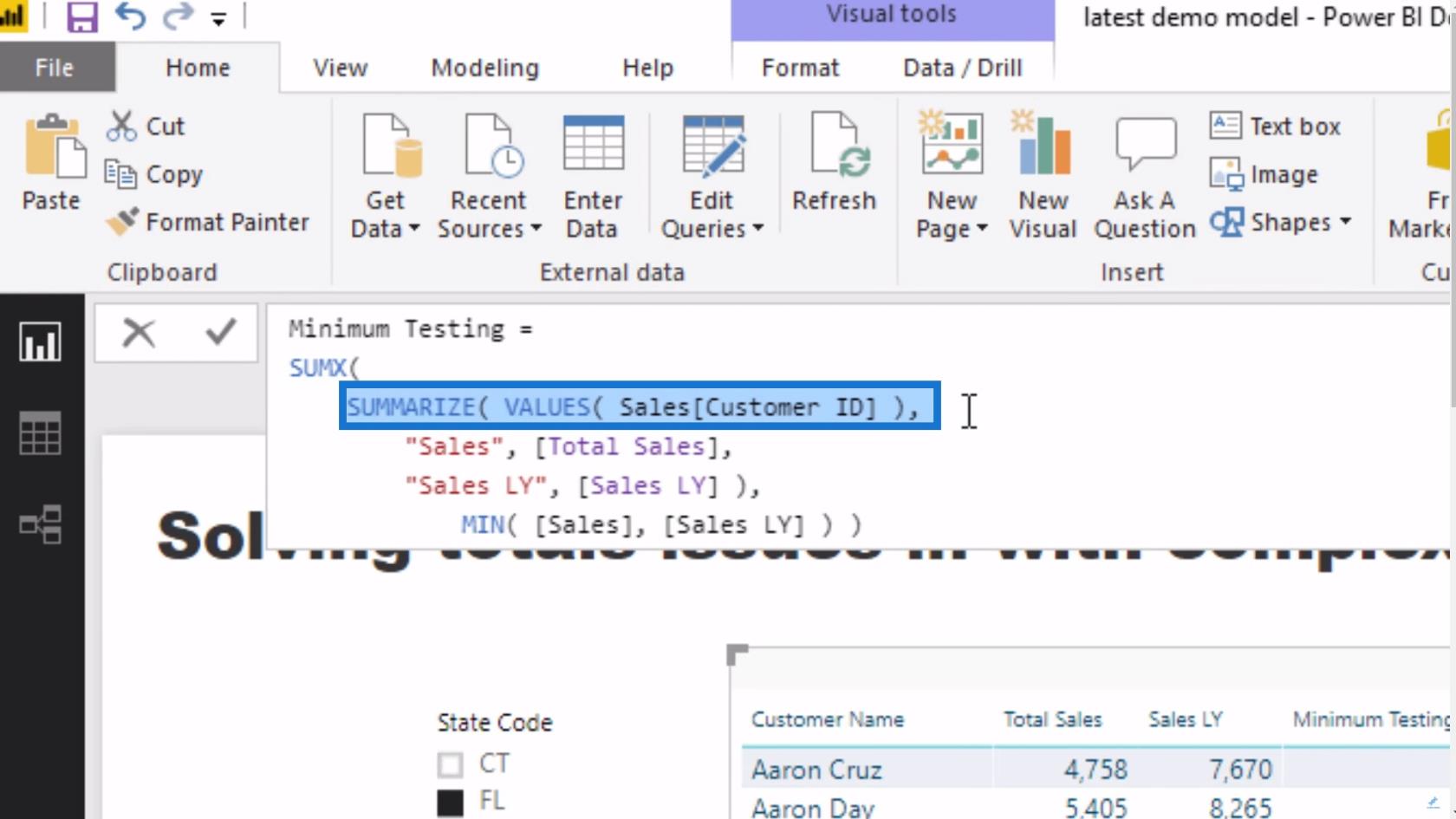
Task: Switch to Data view in sidebar
Action: click(x=40, y=432)
